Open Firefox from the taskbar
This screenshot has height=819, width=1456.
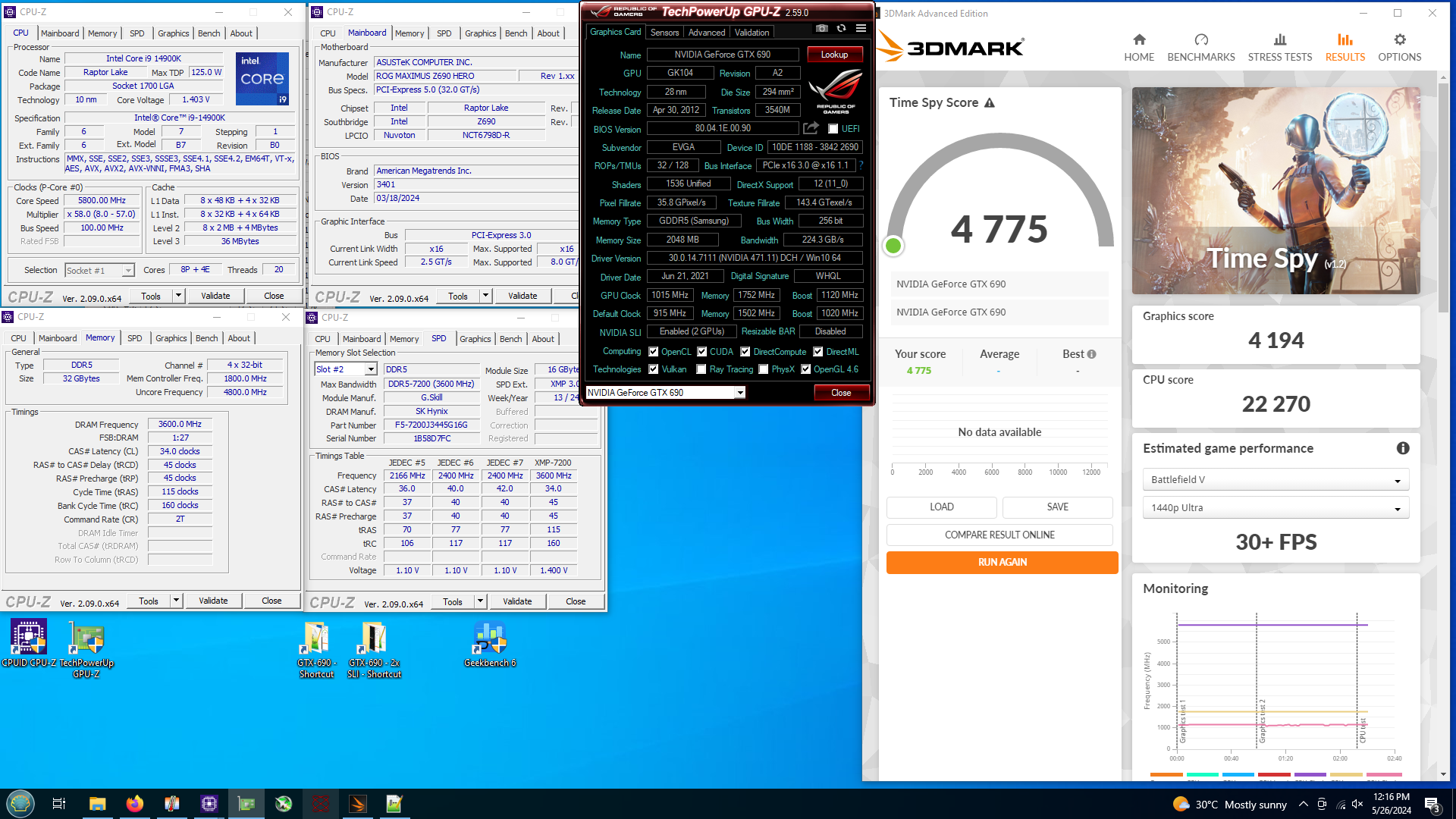(x=134, y=804)
